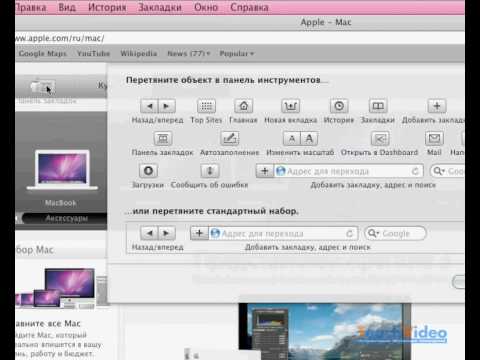Open the YouTube bookmark
Image resolution: width=480 pixels, height=360 pixels.
click(x=93, y=53)
